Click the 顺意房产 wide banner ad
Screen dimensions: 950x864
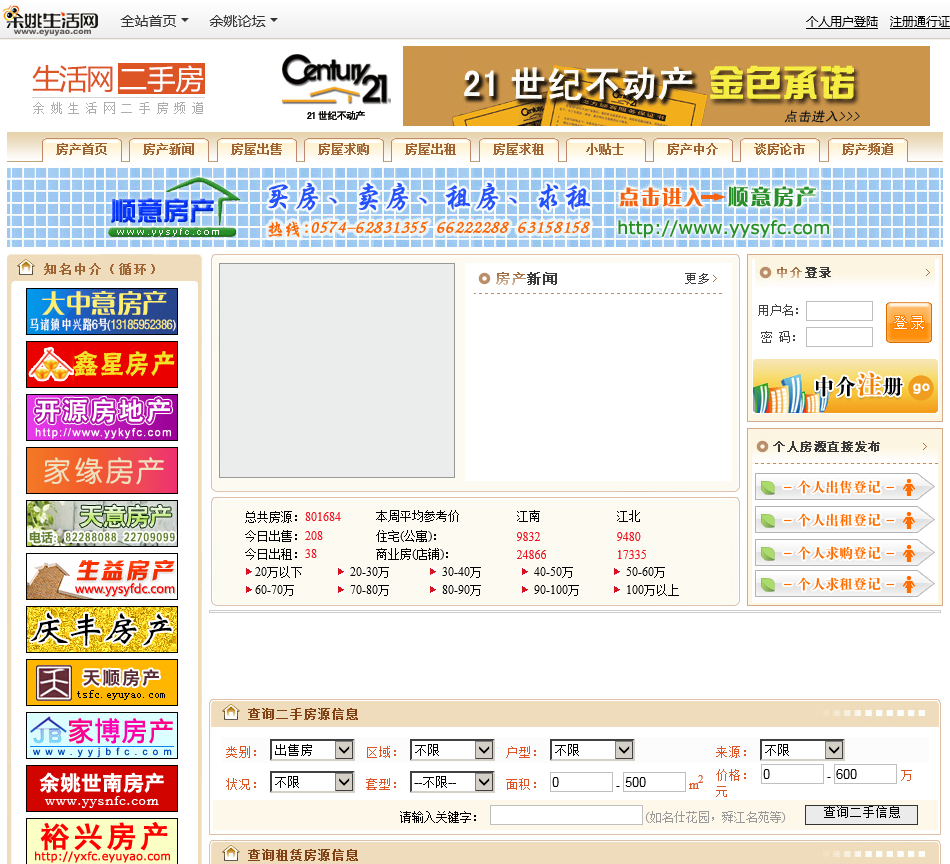click(474, 208)
